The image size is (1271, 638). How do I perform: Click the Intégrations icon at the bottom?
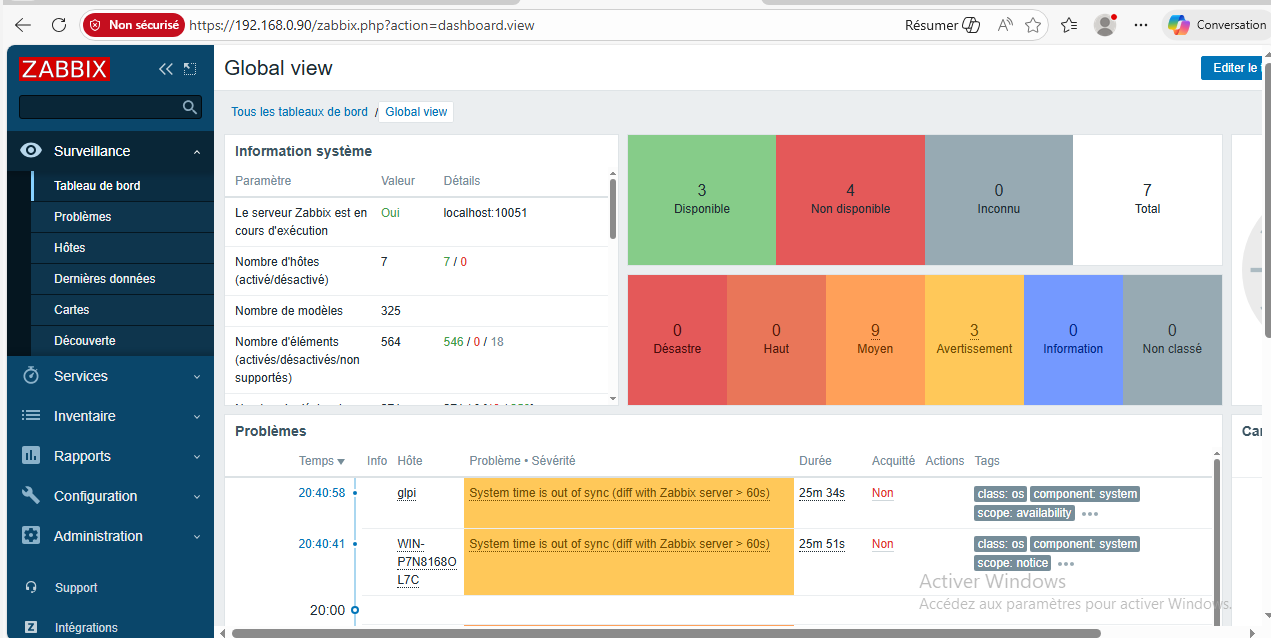[x=29, y=627]
